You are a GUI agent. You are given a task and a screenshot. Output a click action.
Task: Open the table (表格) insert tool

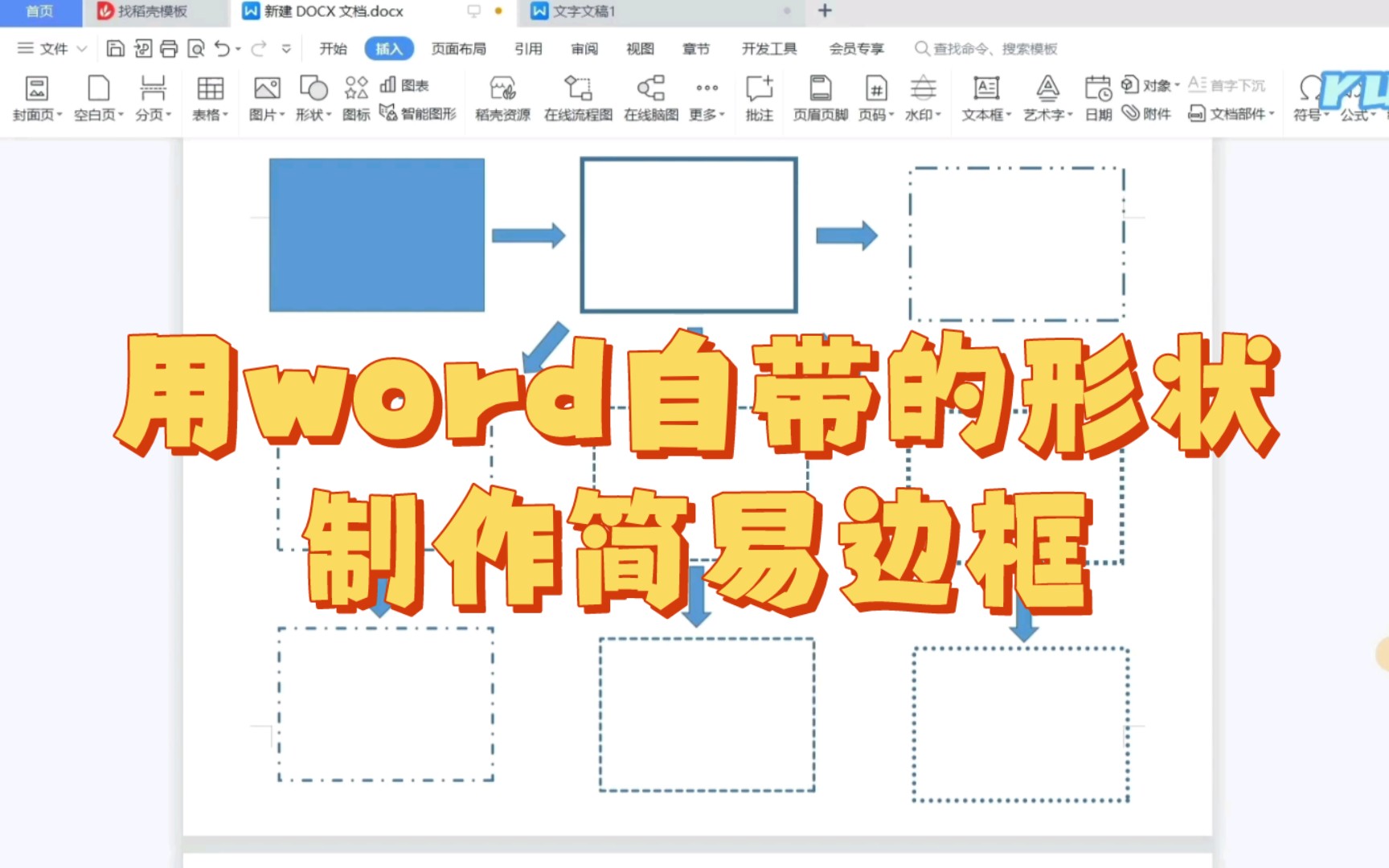tap(210, 98)
